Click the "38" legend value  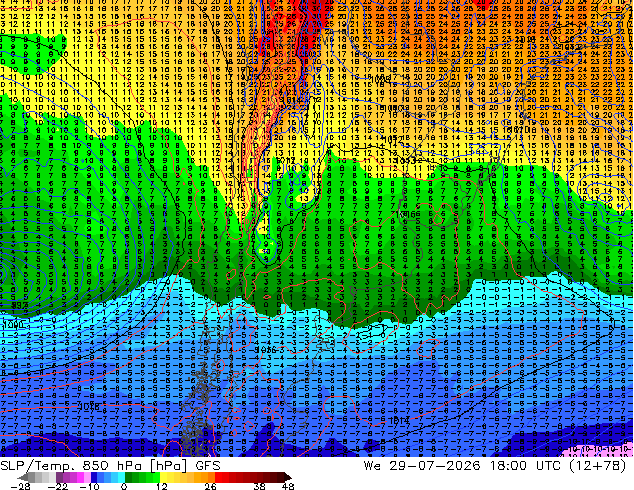pyautogui.click(x=260, y=486)
